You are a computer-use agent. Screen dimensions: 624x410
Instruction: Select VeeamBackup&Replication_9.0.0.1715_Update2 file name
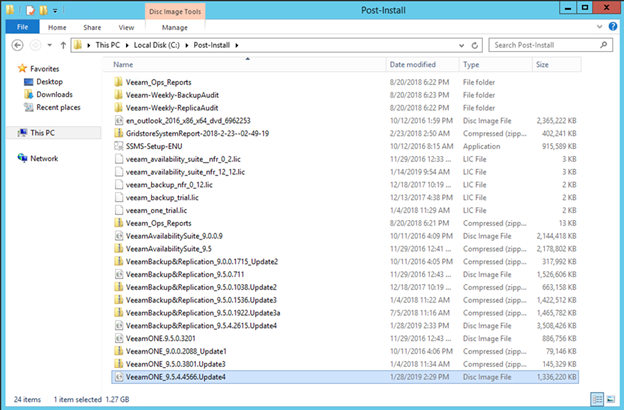coord(202,262)
